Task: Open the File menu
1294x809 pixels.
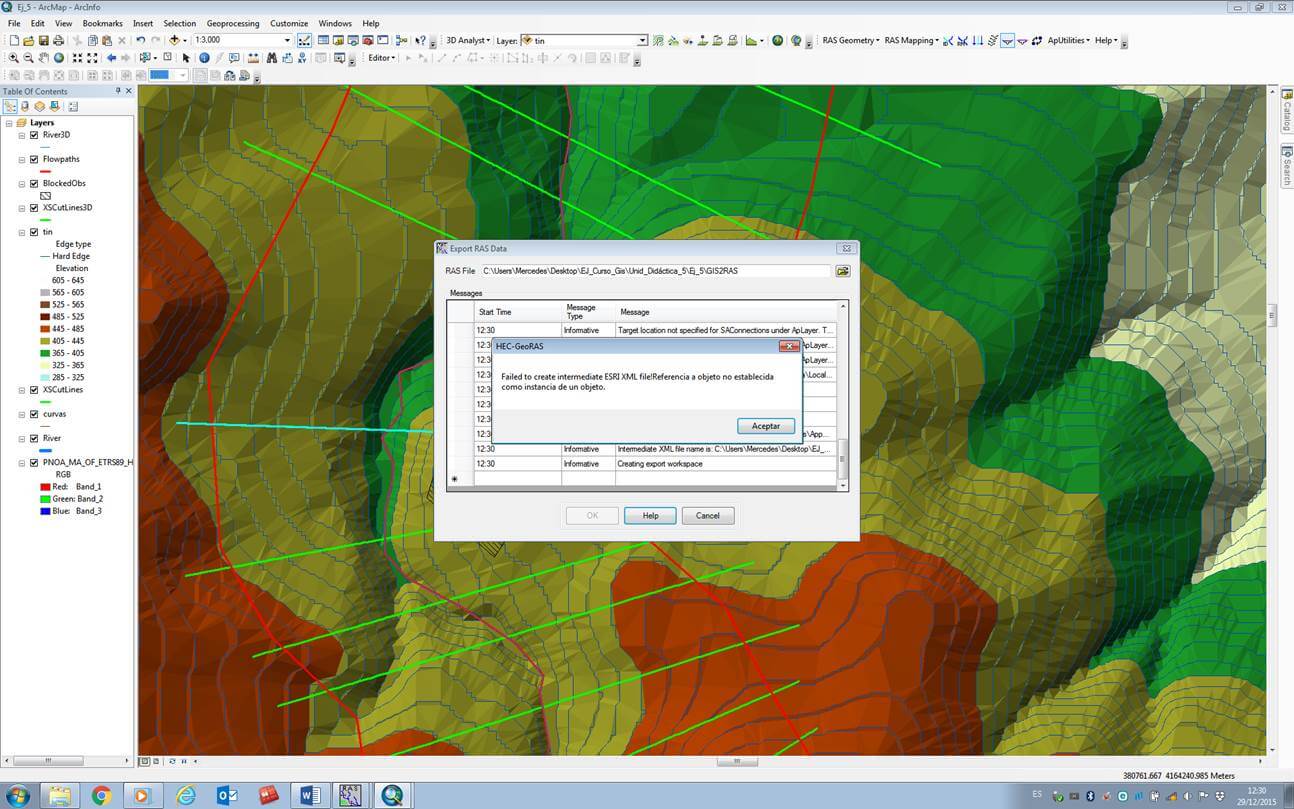Action: [14, 23]
